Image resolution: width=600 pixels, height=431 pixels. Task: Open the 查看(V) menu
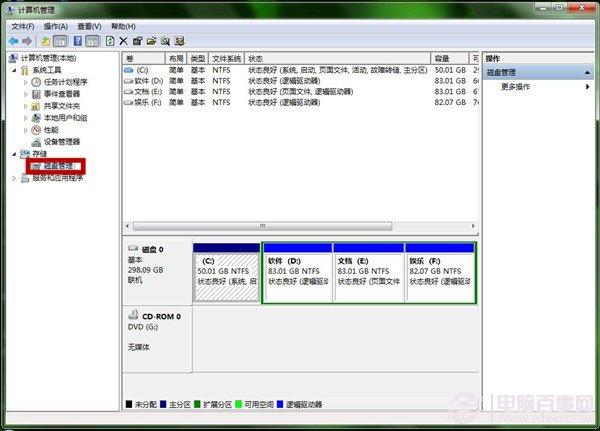pos(89,26)
